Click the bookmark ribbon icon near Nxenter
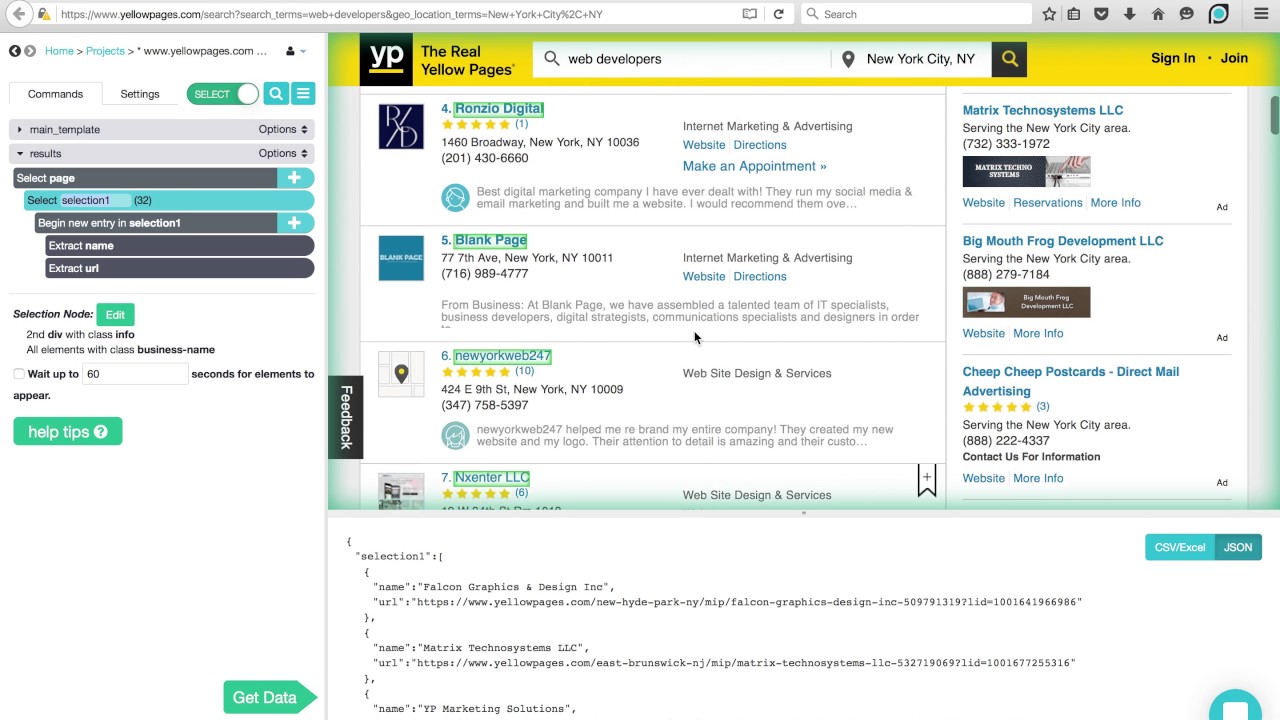The image size is (1280, 720). [x=927, y=480]
